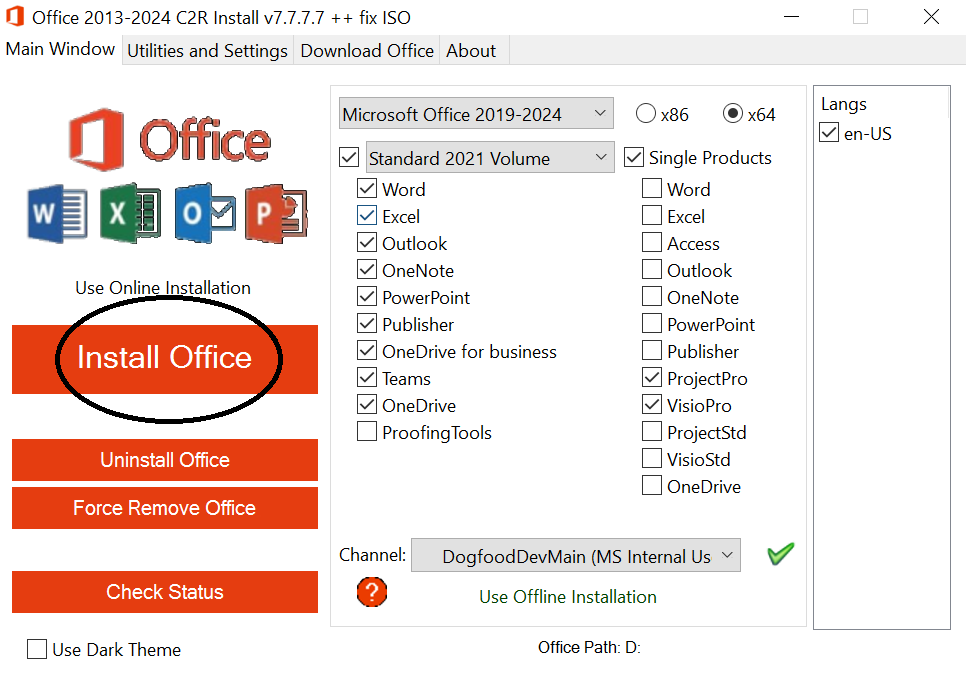The image size is (966, 675).
Task: Uncheck PowerPoint in the suite list
Action: pos(367,296)
